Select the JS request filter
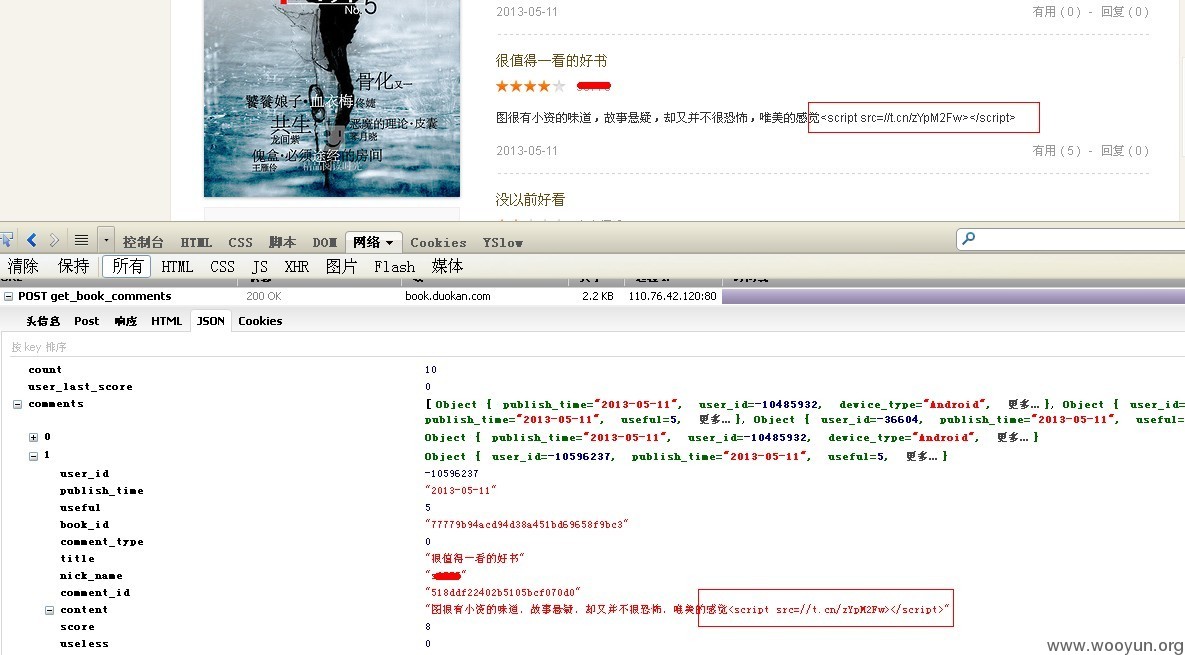The image size is (1185, 655). click(x=260, y=267)
